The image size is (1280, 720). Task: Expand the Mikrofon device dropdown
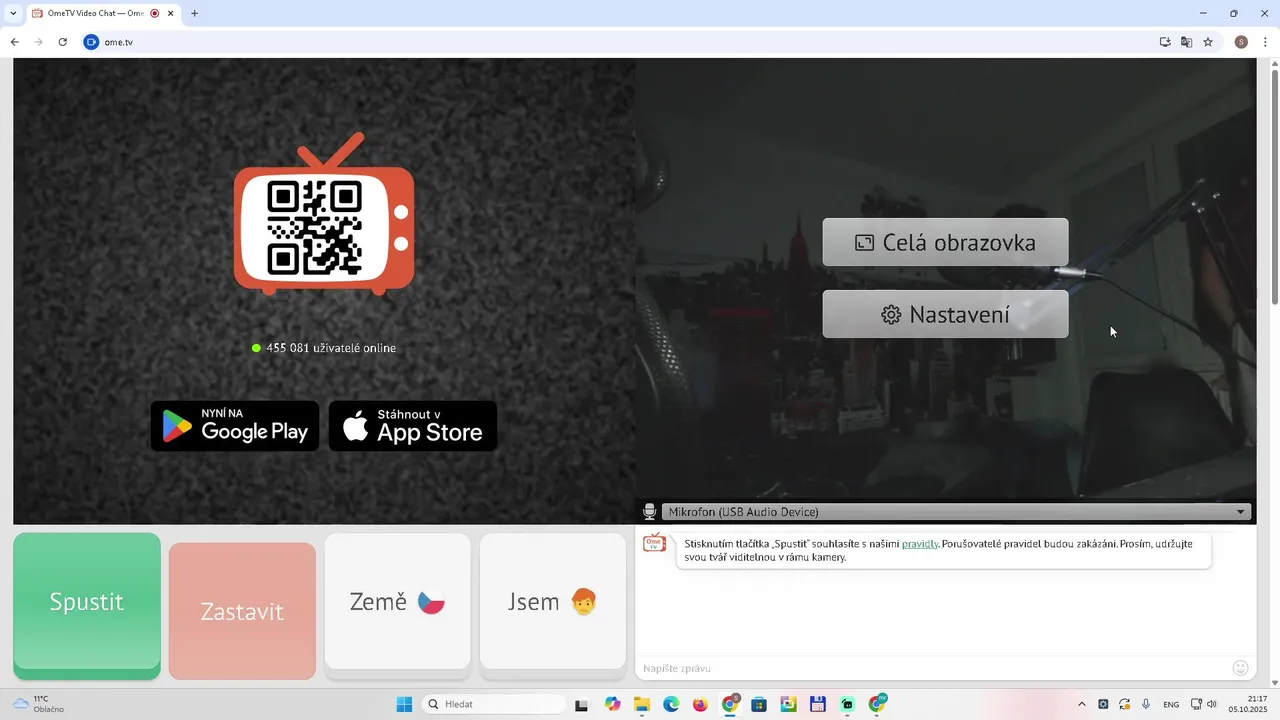957,512
